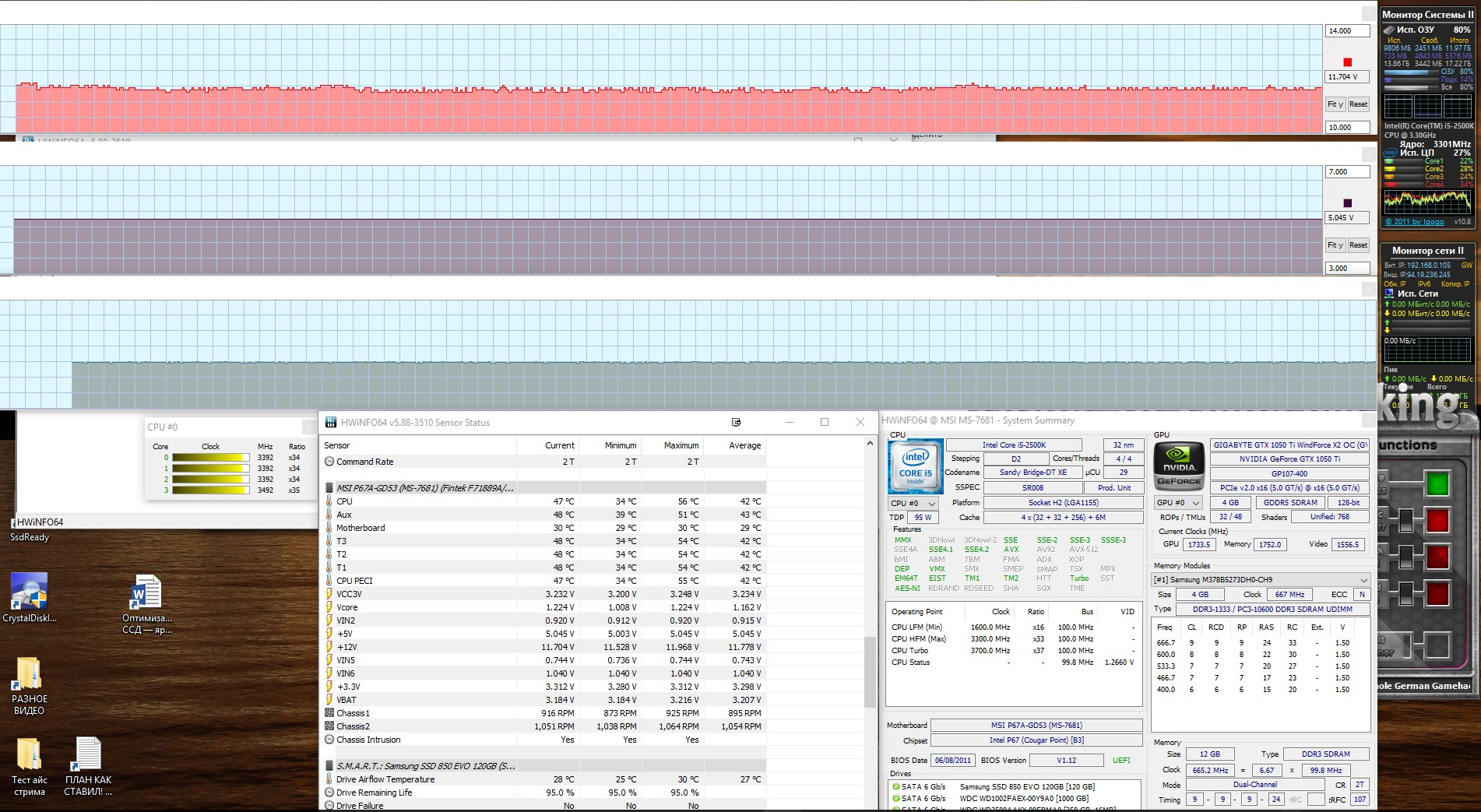Click the clock icon beside Command Rate
The width and height of the screenshot is (1481, 812).
tap(329, 462)
